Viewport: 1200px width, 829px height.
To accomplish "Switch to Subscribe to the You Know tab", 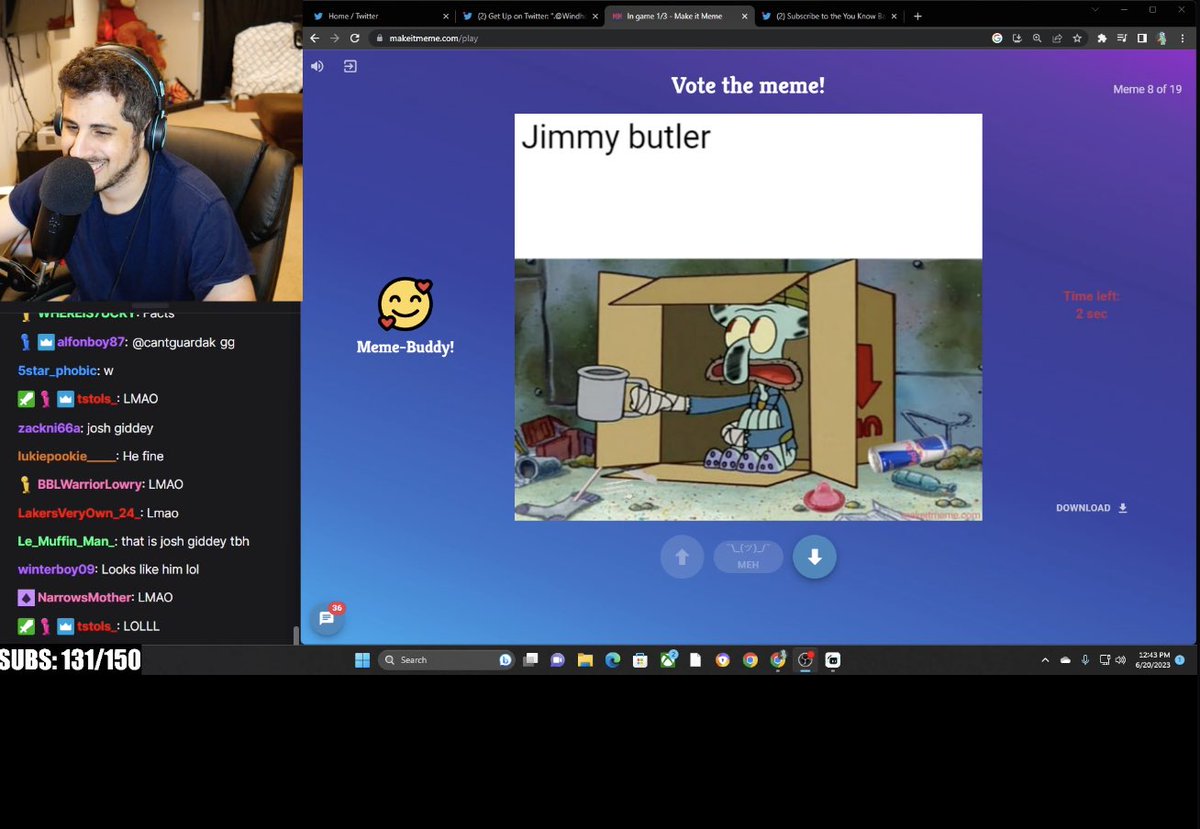I will (827, 16).
